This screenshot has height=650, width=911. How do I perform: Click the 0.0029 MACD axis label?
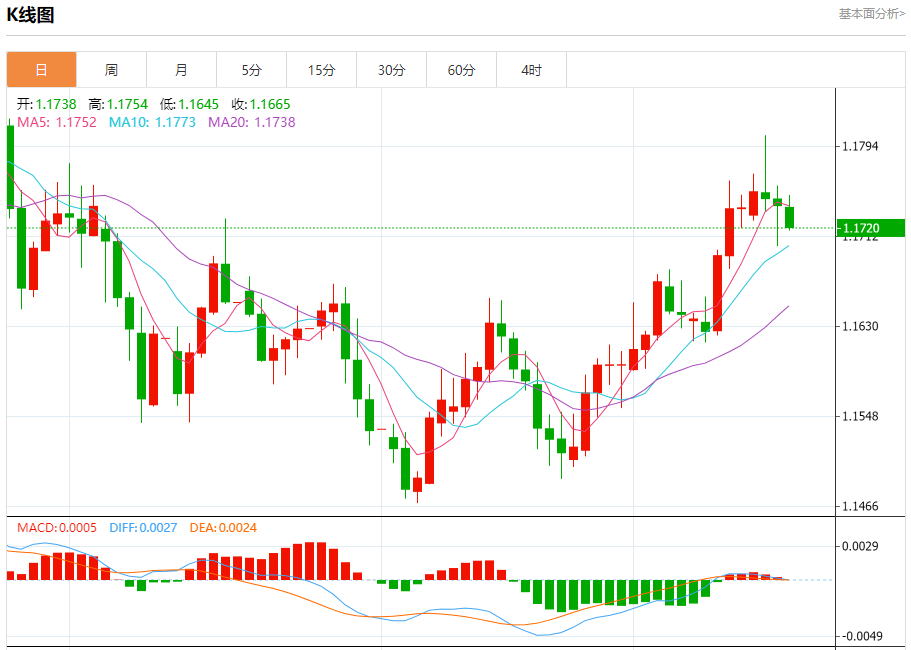coord(860,546)
